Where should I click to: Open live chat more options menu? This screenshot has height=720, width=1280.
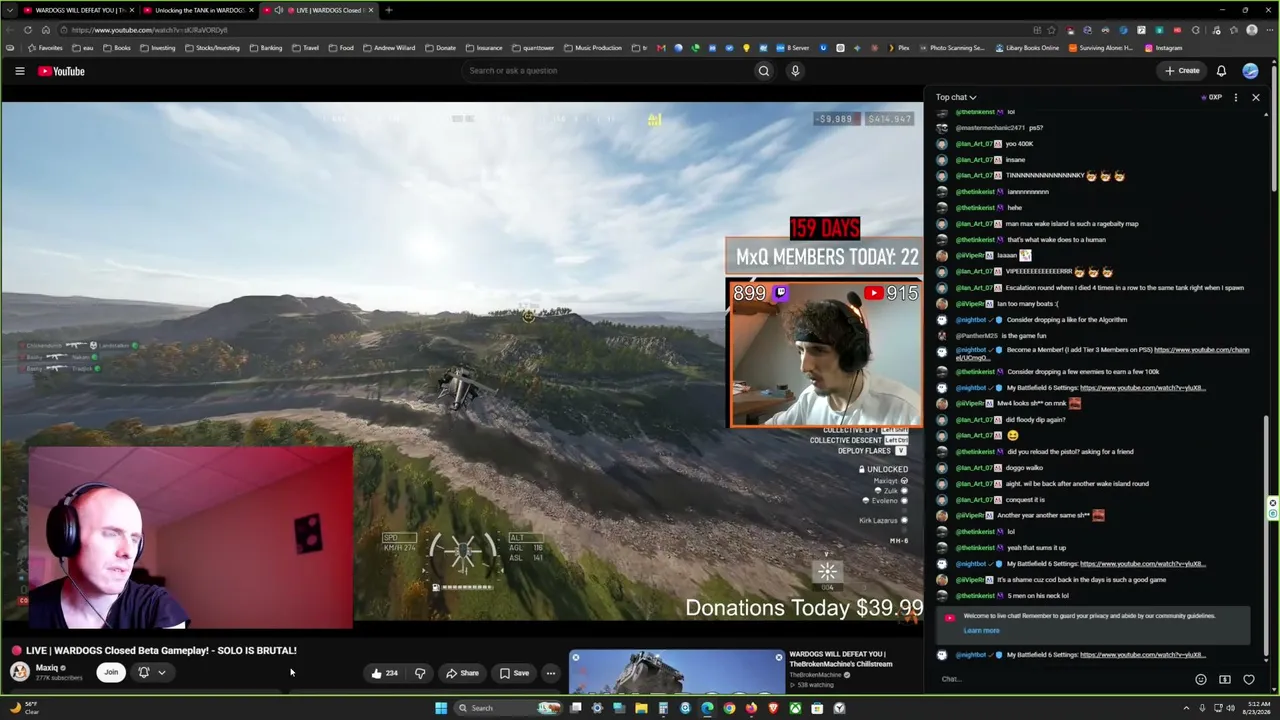point(1236,97)
